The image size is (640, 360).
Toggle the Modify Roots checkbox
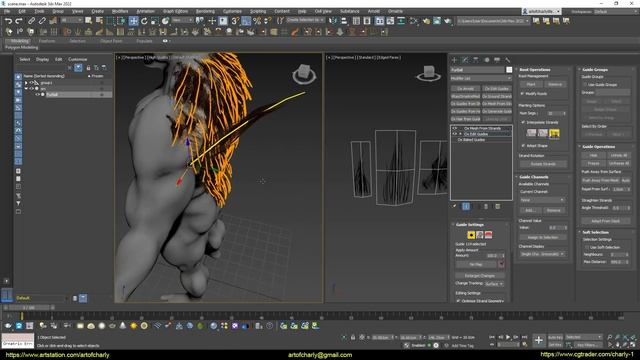[x=522, y=93]
